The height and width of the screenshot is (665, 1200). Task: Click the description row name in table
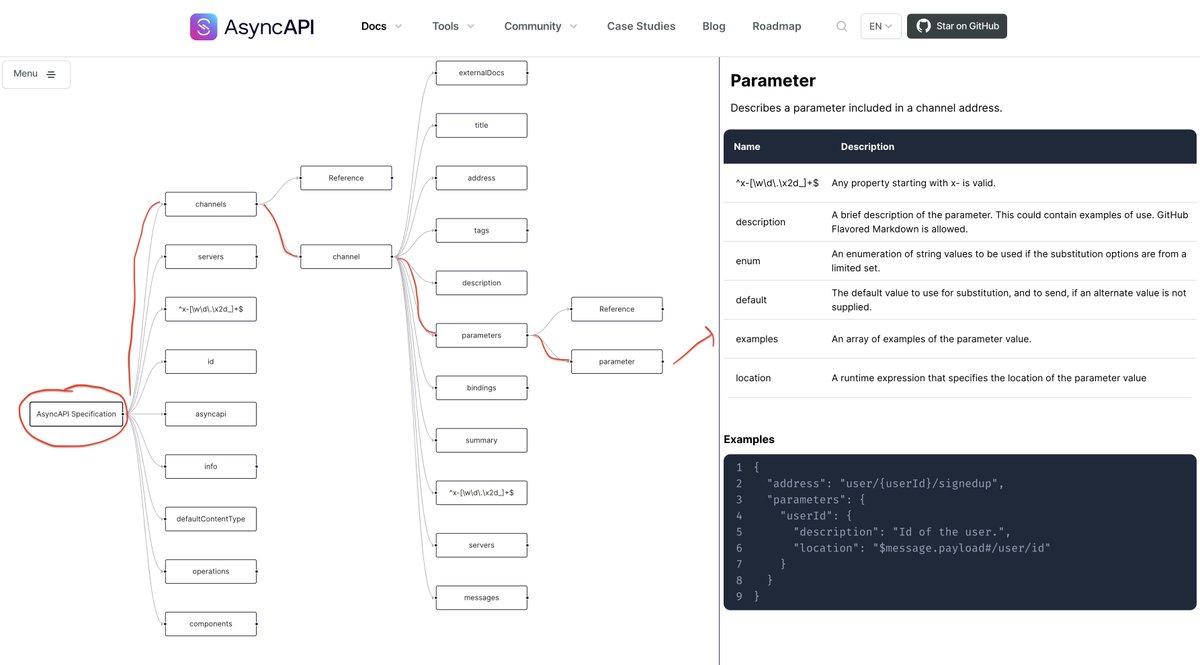760,222
